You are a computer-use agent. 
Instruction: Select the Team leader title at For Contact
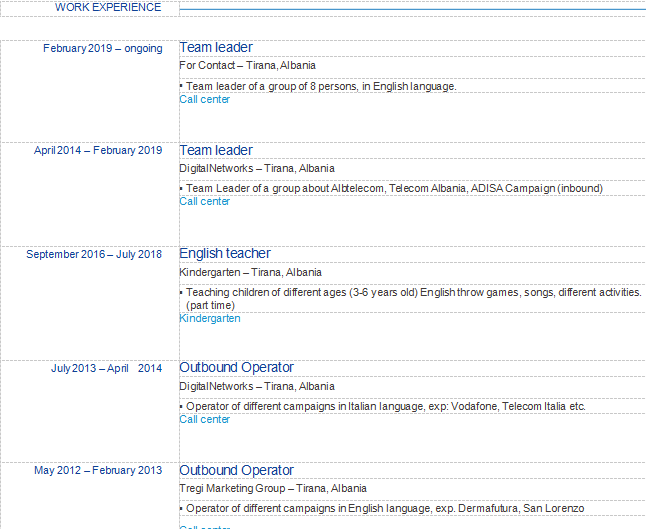pyautogui.click(x=216, y=47)
